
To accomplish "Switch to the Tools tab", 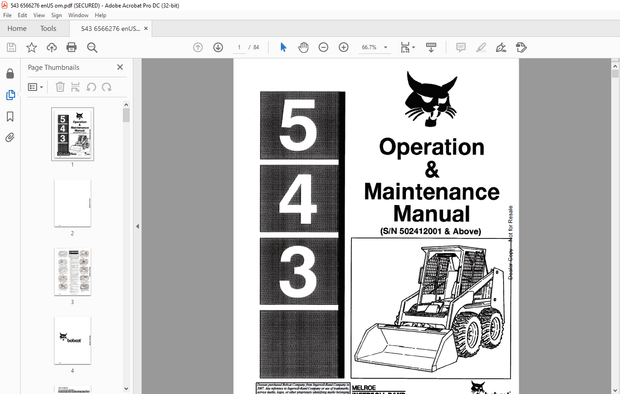I will point(48,28).
